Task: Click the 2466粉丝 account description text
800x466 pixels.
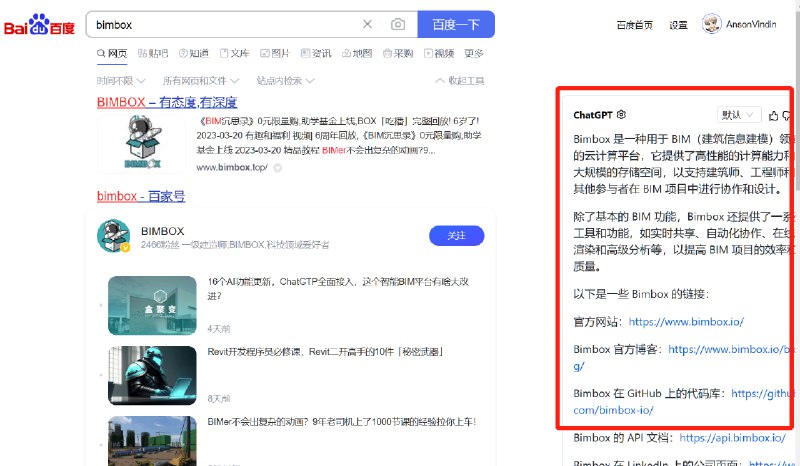Action: (x=235, y=245)
